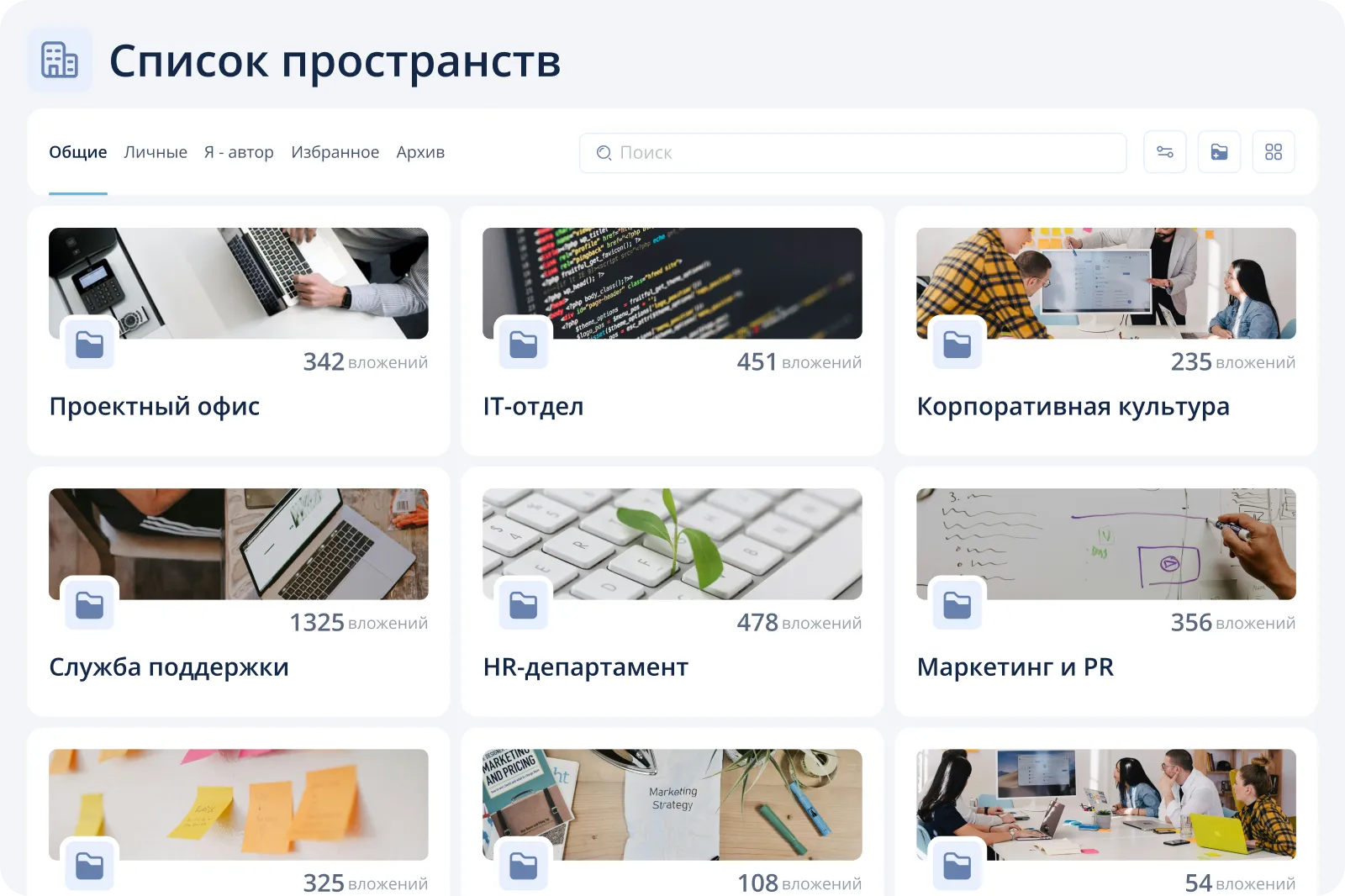
Task: Click folder icon on IT-отдел card
Action: click(x=524, y=345)
